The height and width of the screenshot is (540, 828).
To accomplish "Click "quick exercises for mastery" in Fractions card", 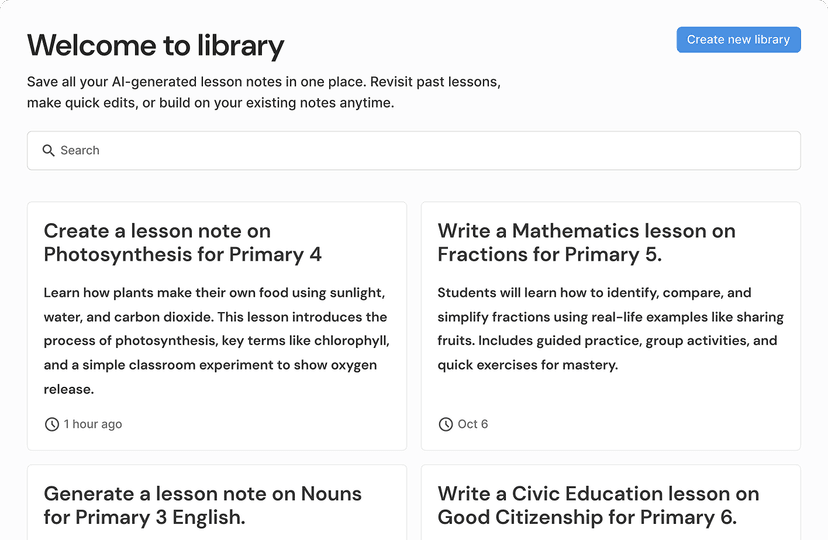I will coord(528,365).
